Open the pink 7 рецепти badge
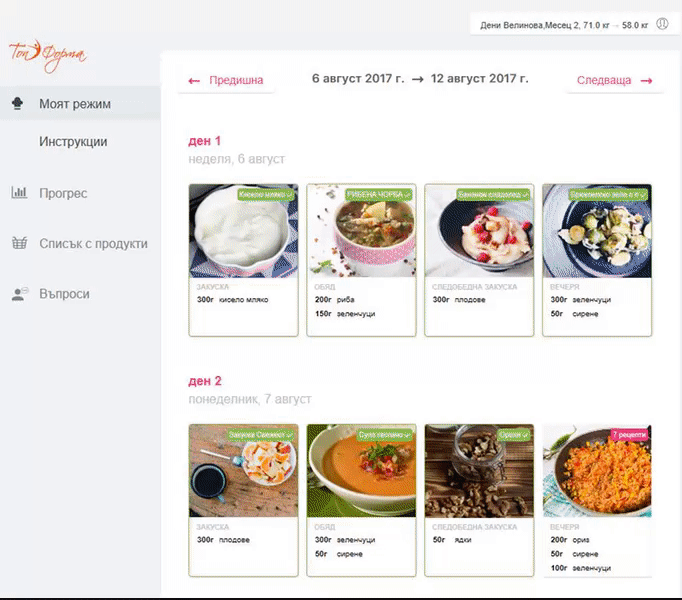Viewport: 682px width, 600px height. [629, 435]
